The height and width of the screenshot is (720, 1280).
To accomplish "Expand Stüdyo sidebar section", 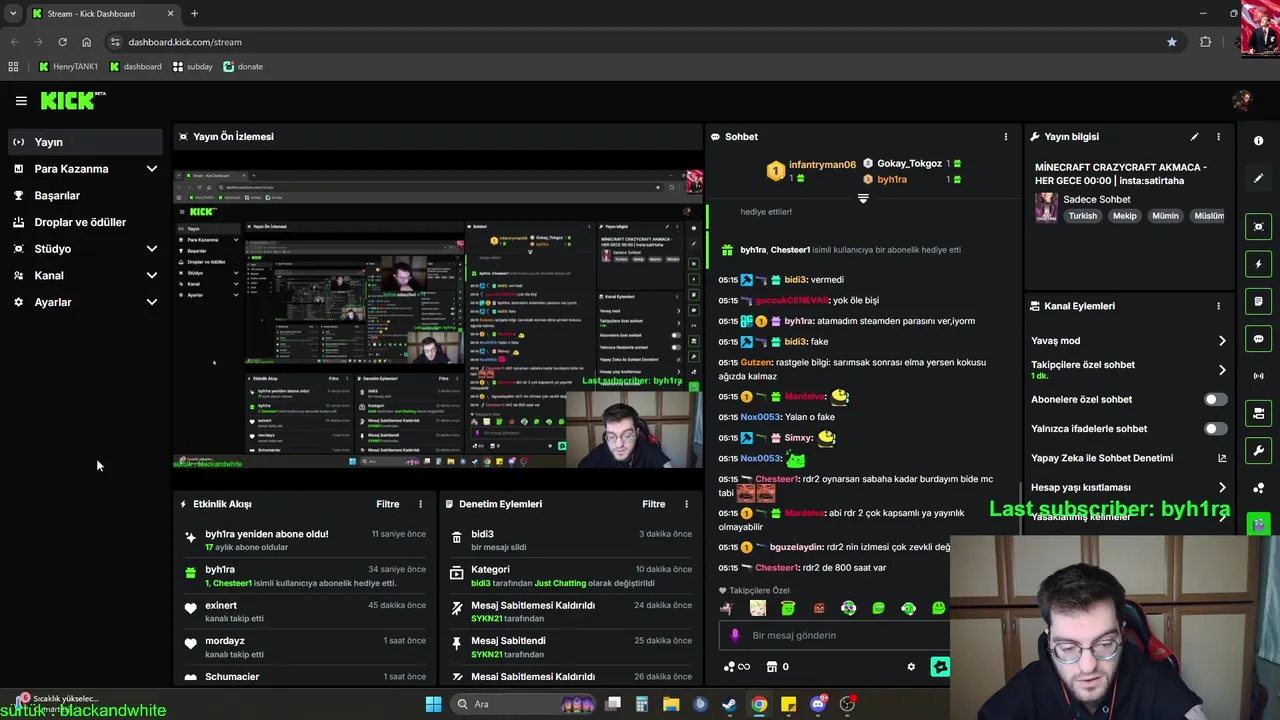I will point(152,249).
